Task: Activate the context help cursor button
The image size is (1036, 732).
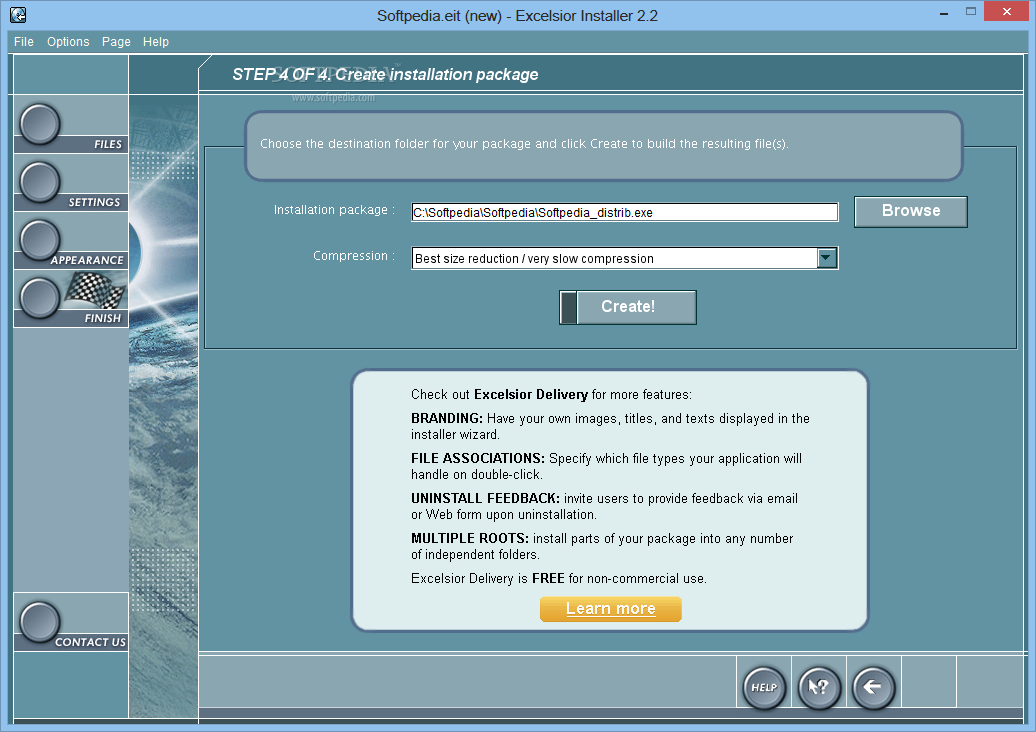Action: coord(819,688)
